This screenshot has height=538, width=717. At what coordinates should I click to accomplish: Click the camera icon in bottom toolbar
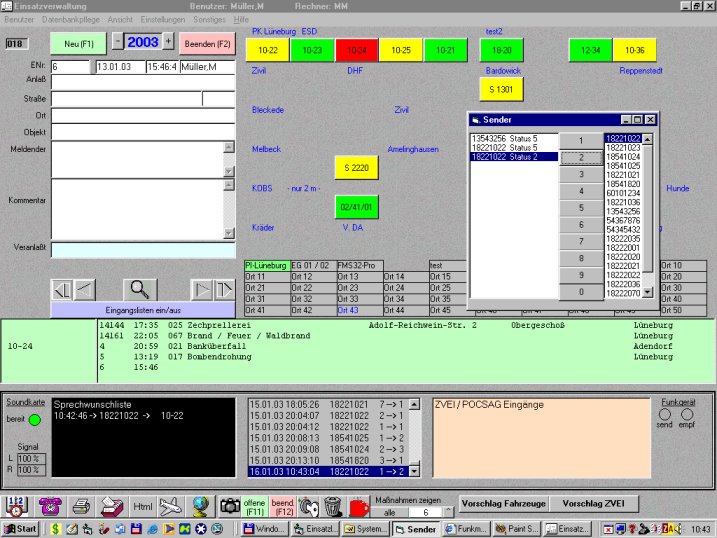point(230,506)
